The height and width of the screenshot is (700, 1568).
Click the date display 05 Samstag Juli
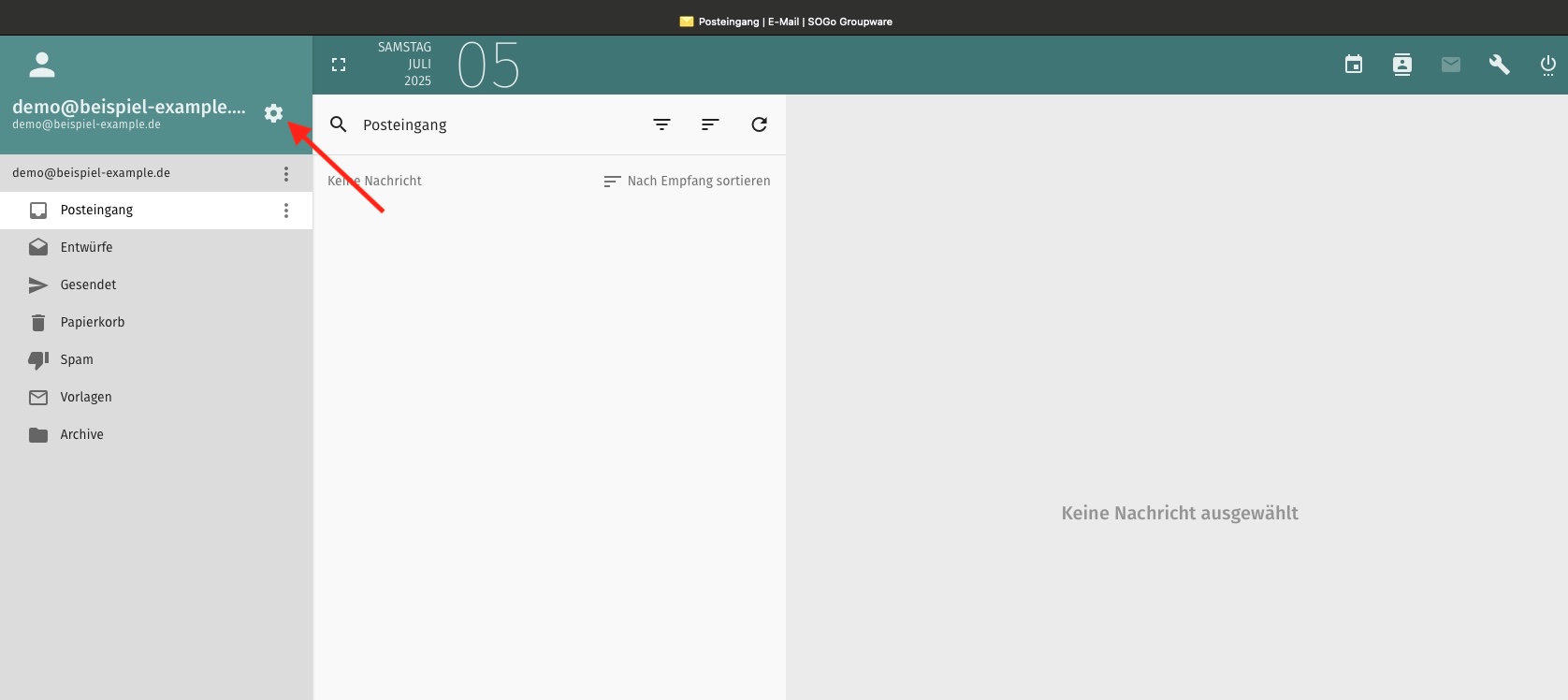point(448,66)
